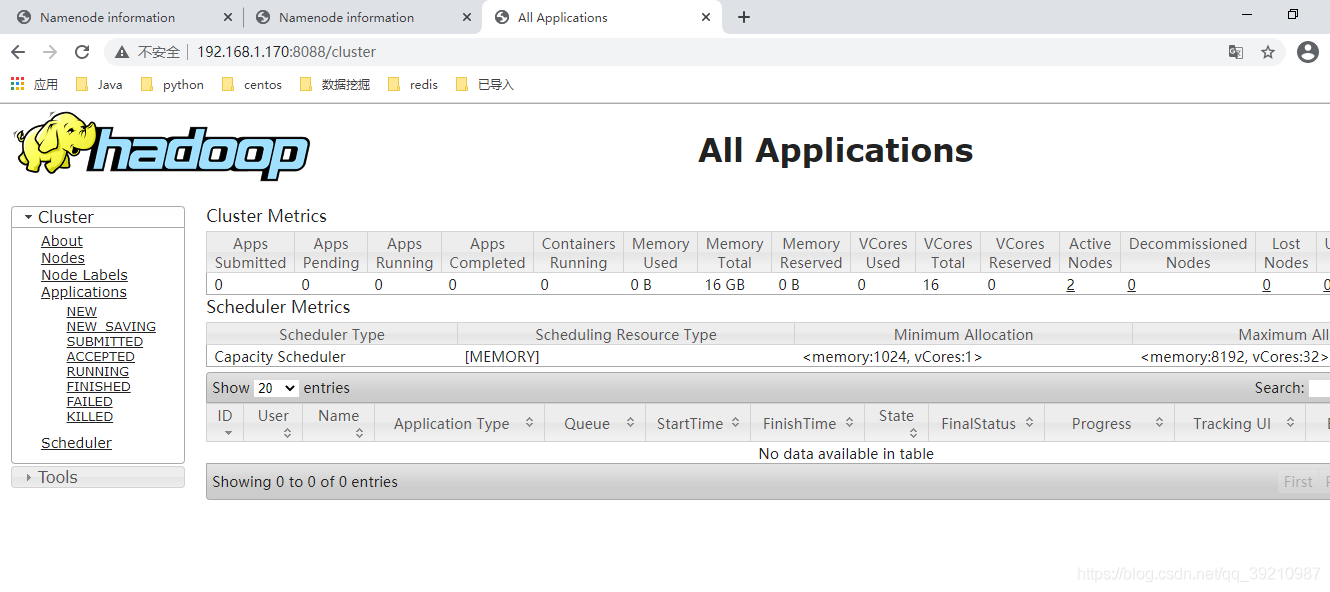Open the Google Translate page icon
This screenshot has width=1330, height=592.
click(1236, 52)
